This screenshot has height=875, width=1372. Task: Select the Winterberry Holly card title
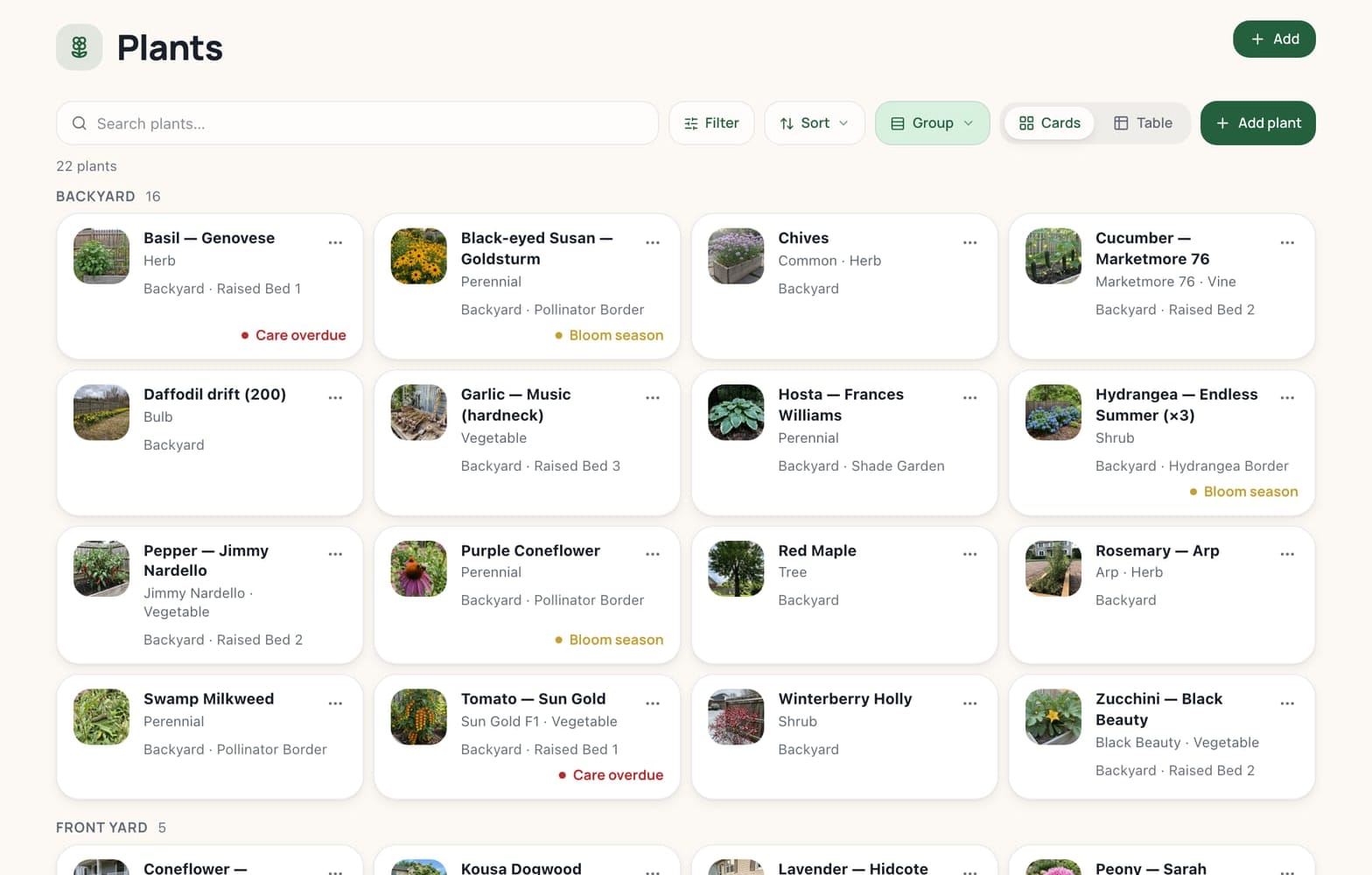tap(845, 699)
